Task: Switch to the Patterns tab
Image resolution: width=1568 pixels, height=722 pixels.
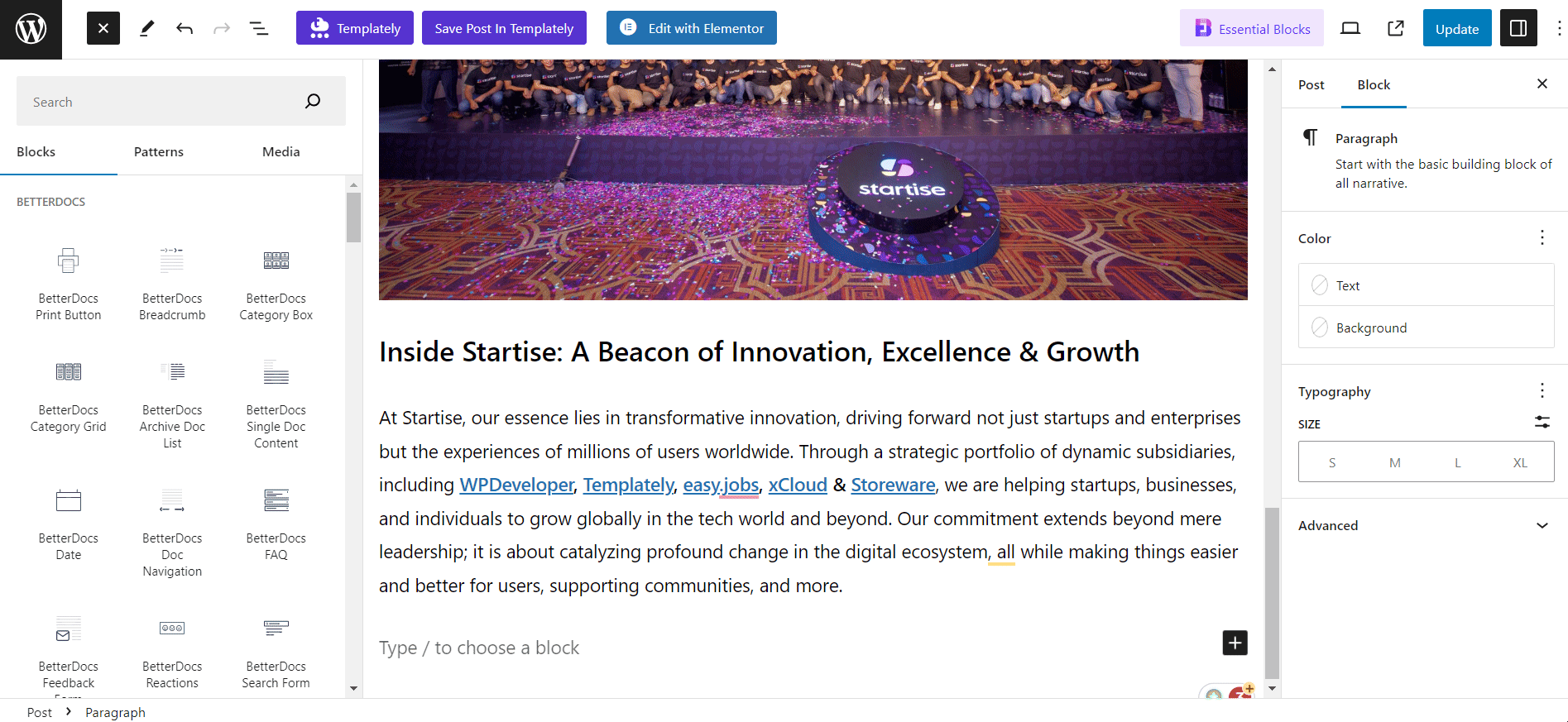Action: click(159, 152)
